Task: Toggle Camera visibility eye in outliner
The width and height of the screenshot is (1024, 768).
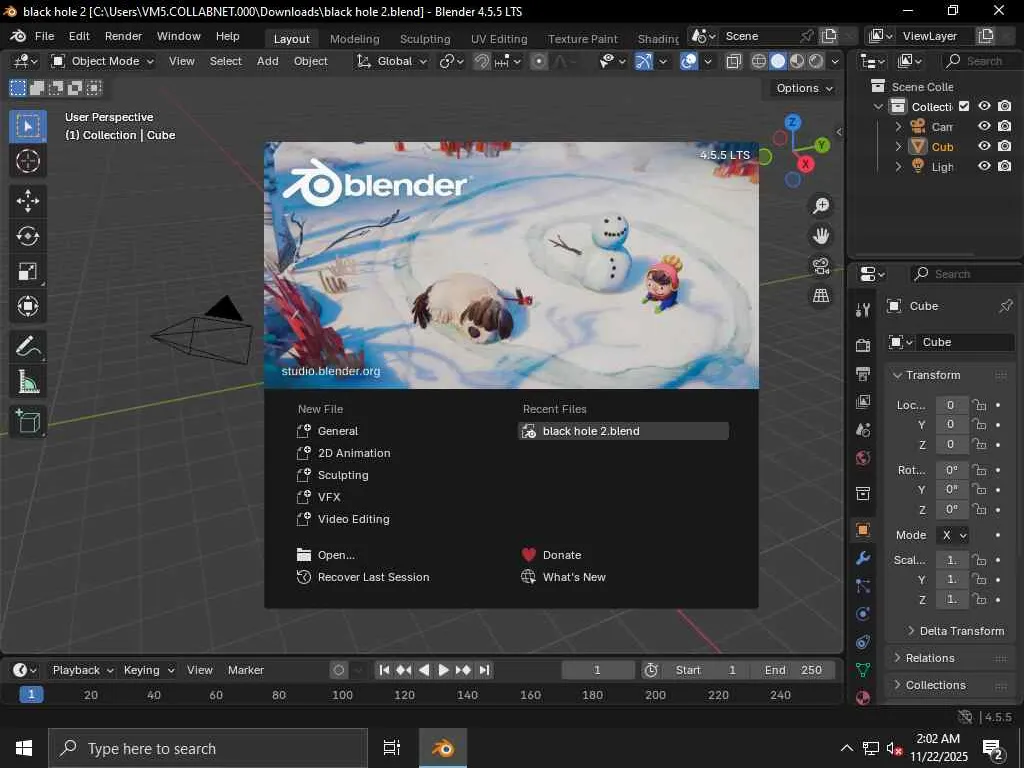Action: point(984,127)
